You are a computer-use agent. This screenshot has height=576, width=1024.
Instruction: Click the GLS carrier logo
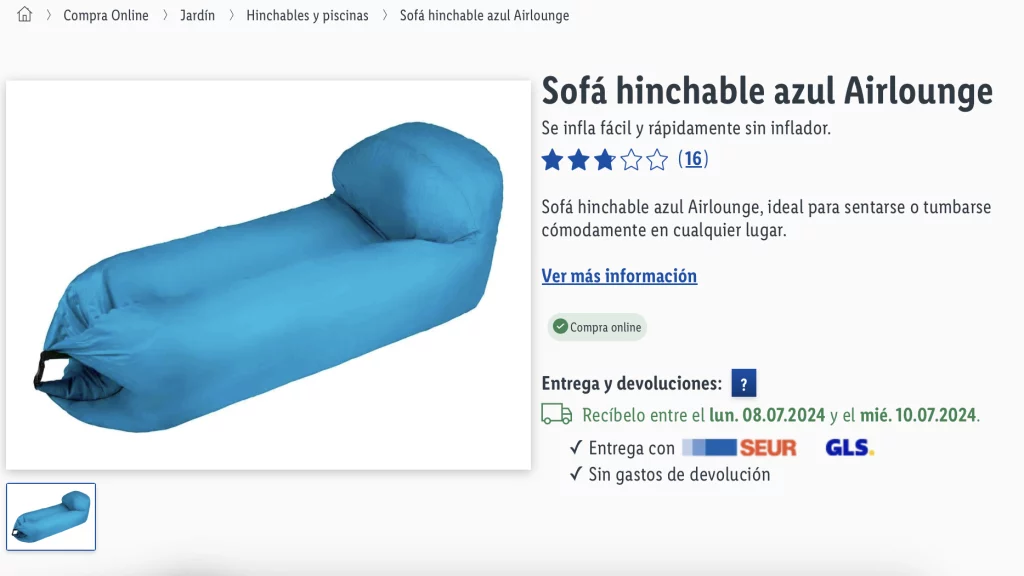coord(849,447)
